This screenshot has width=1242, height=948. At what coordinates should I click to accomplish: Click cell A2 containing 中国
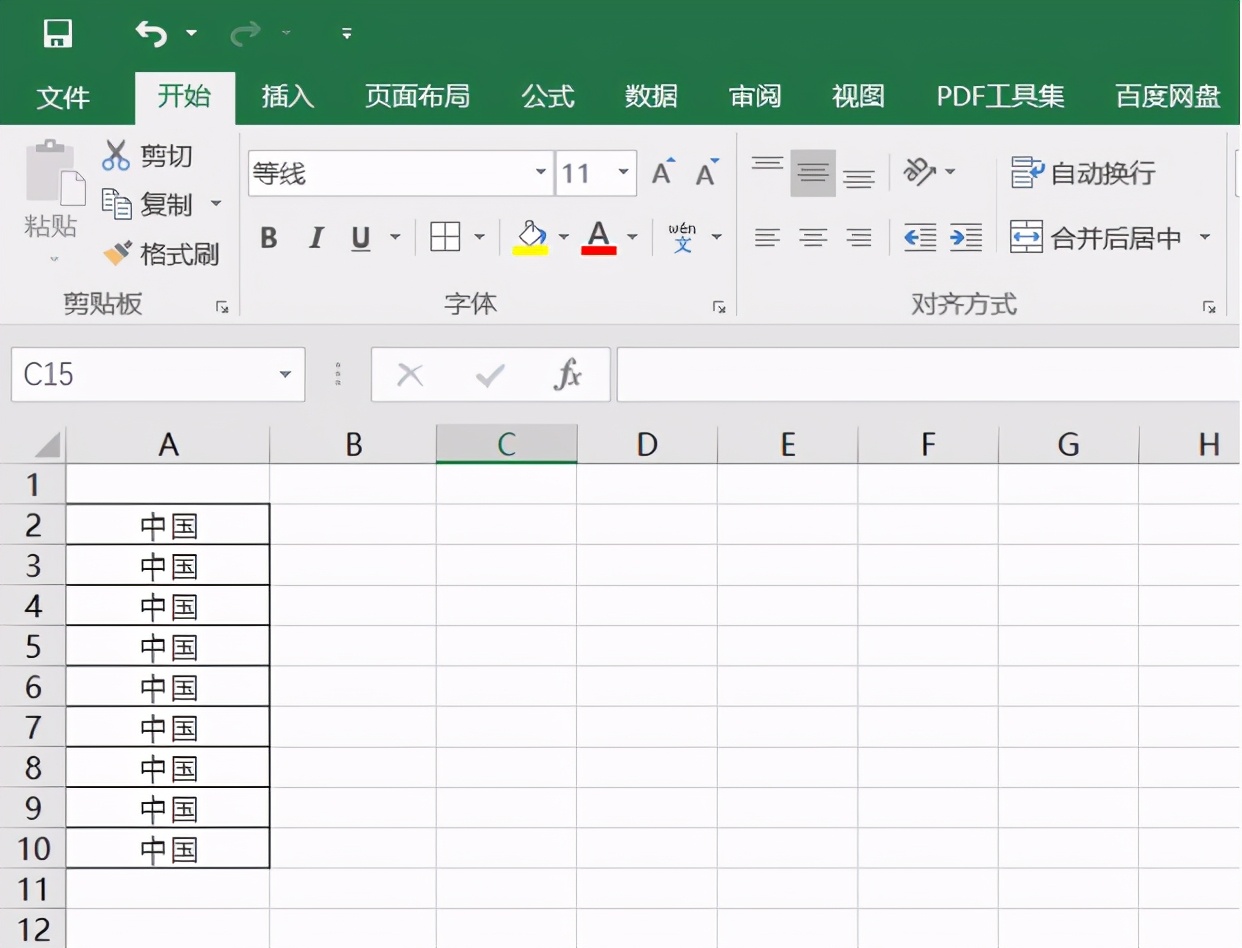pos(168,525)
